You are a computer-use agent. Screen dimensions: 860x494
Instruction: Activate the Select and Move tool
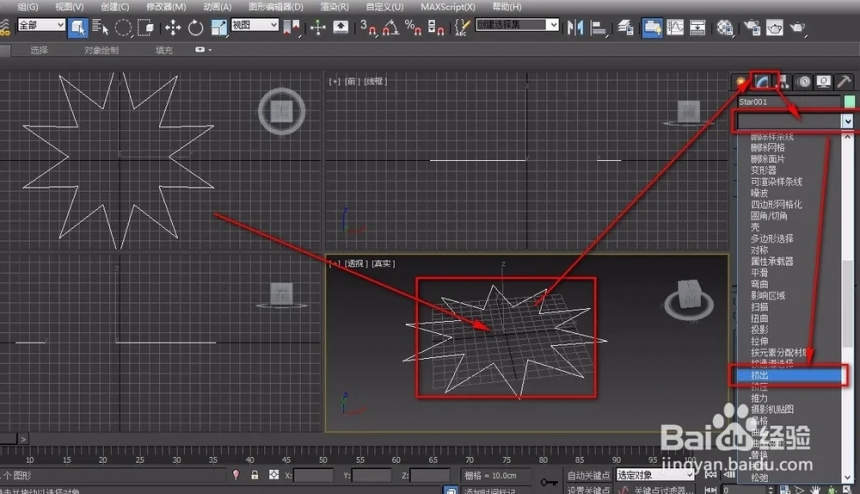tap(173, 27)
